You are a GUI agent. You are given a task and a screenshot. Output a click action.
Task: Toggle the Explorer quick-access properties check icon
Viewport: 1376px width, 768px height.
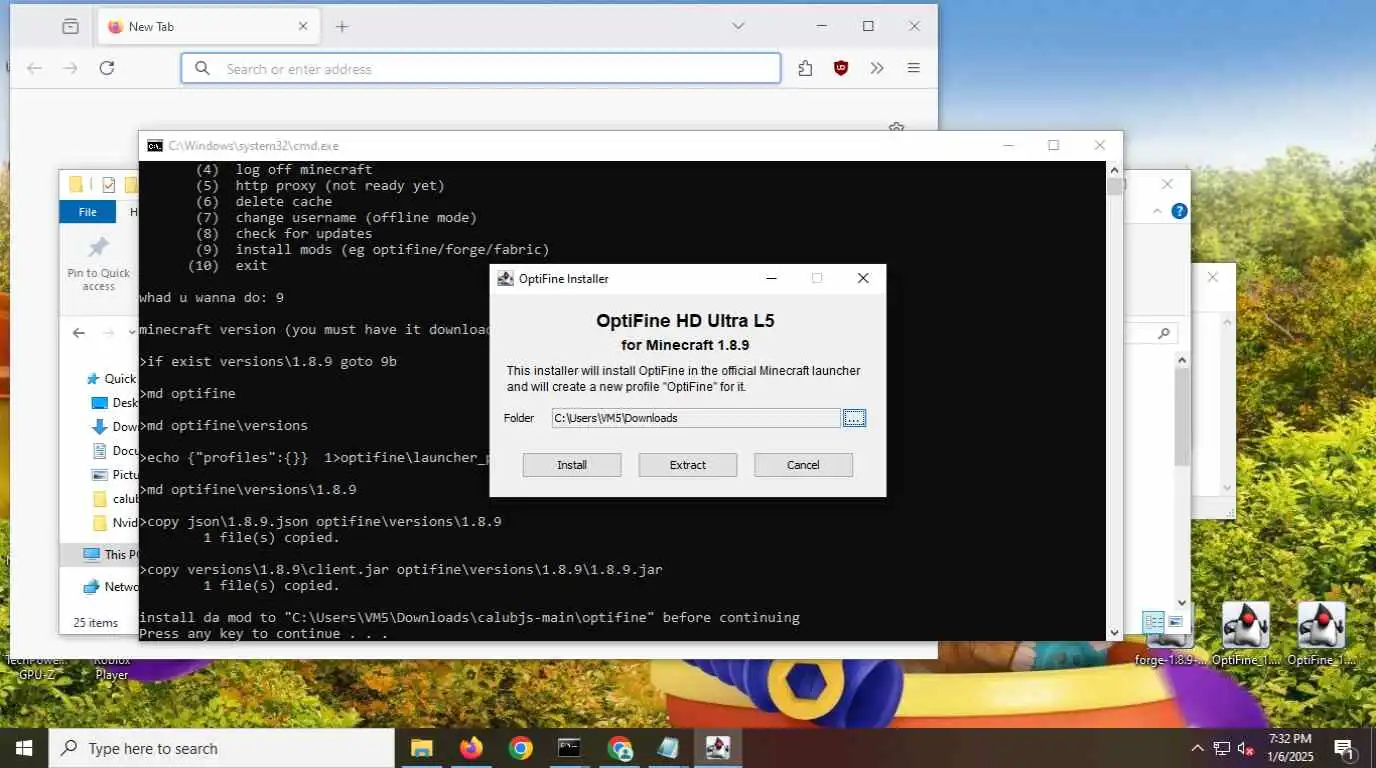(x=108, y=184)
